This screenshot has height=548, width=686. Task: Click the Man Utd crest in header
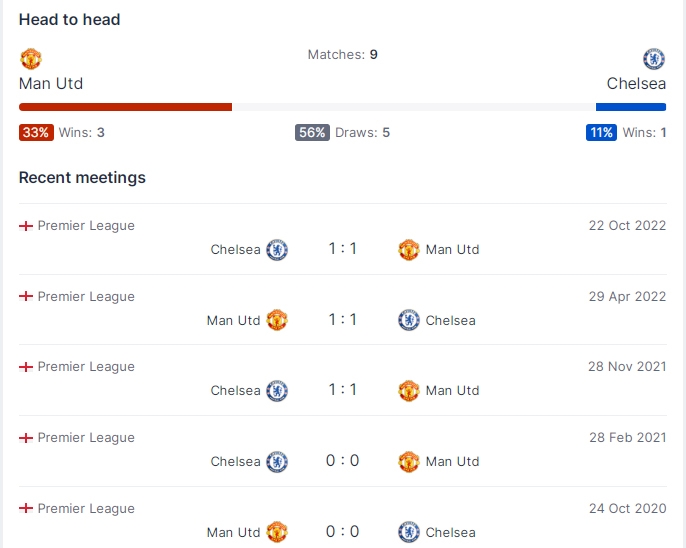(31, 59)
